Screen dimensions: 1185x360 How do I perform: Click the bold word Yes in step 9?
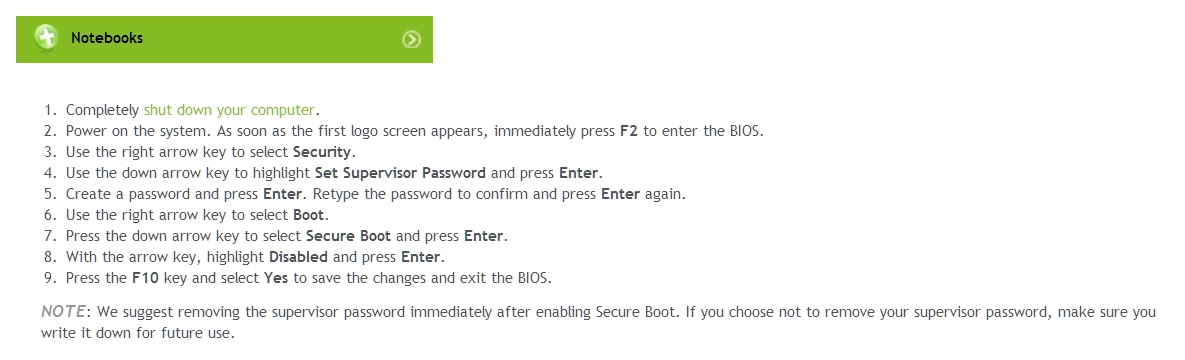[x=277, y=278]
